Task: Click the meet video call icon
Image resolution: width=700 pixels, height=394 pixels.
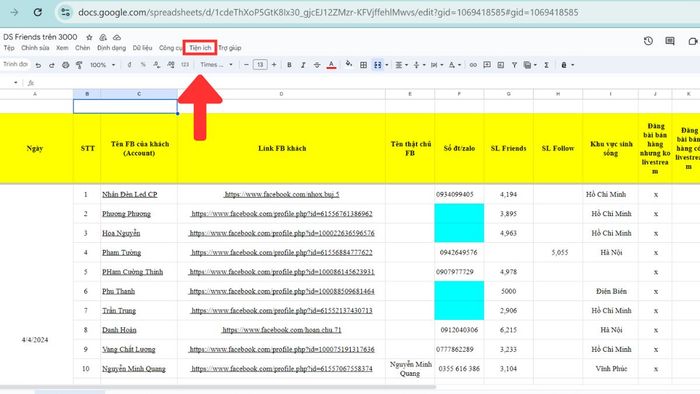Action: pos(693,41)
